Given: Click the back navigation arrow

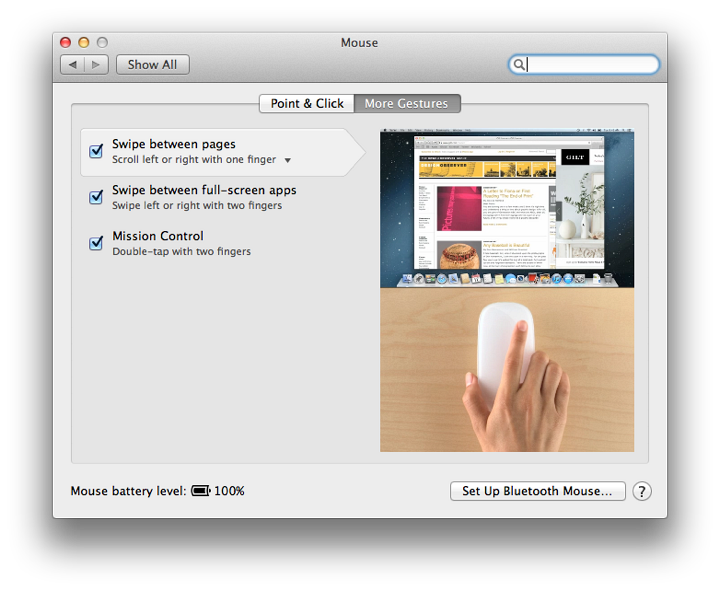Looking at the screenshot, I should pos(73,65).
